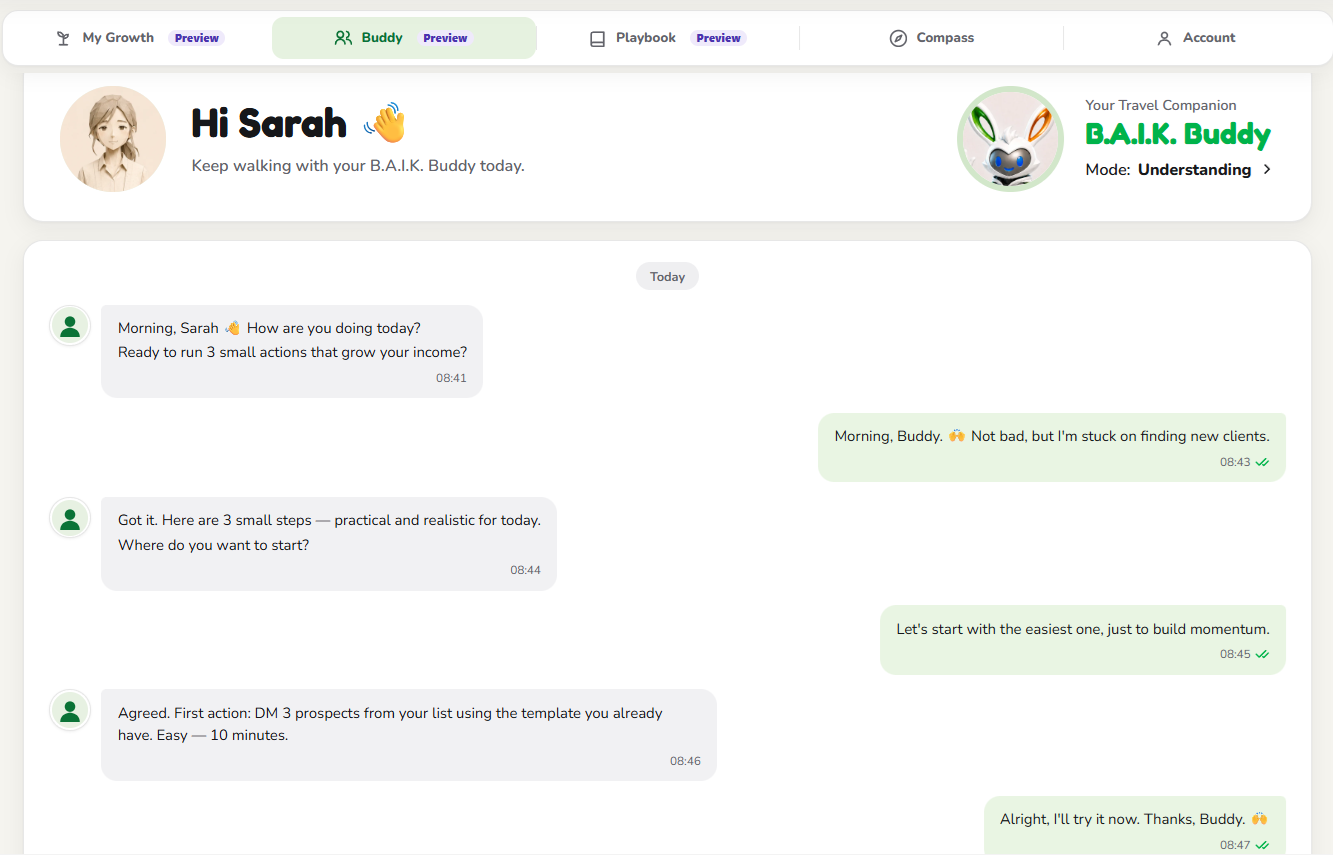Click Buddy avatar on the 08:41 message

[x=70, y=325]
